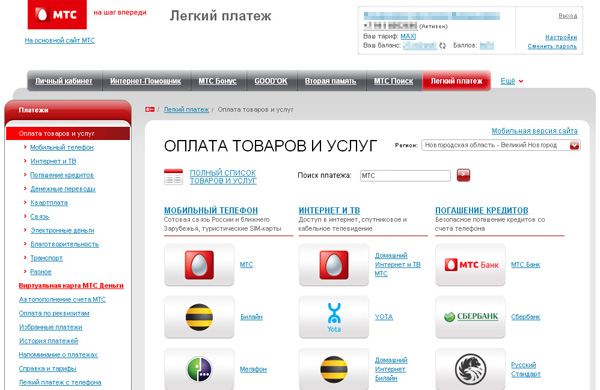Viewport: 600px width, 390px height.
Task: Open the Личный кабинет tab
Action: click(64, 81)
